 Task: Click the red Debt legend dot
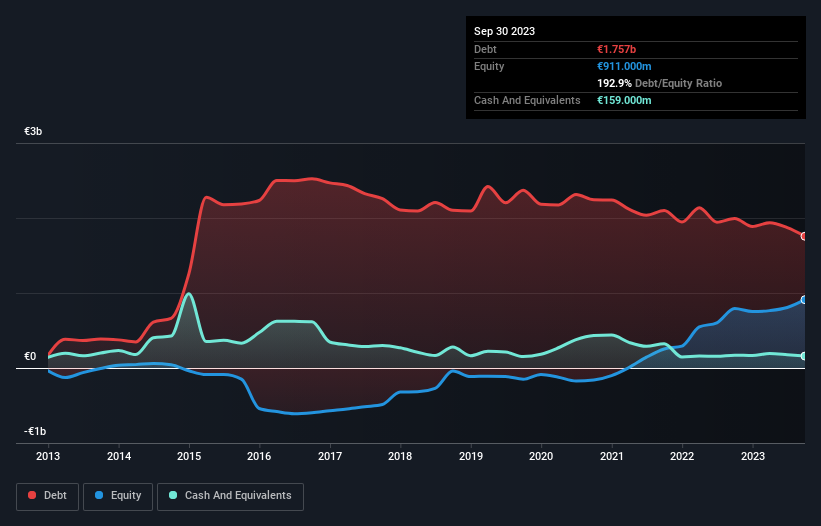coord(32,495)
